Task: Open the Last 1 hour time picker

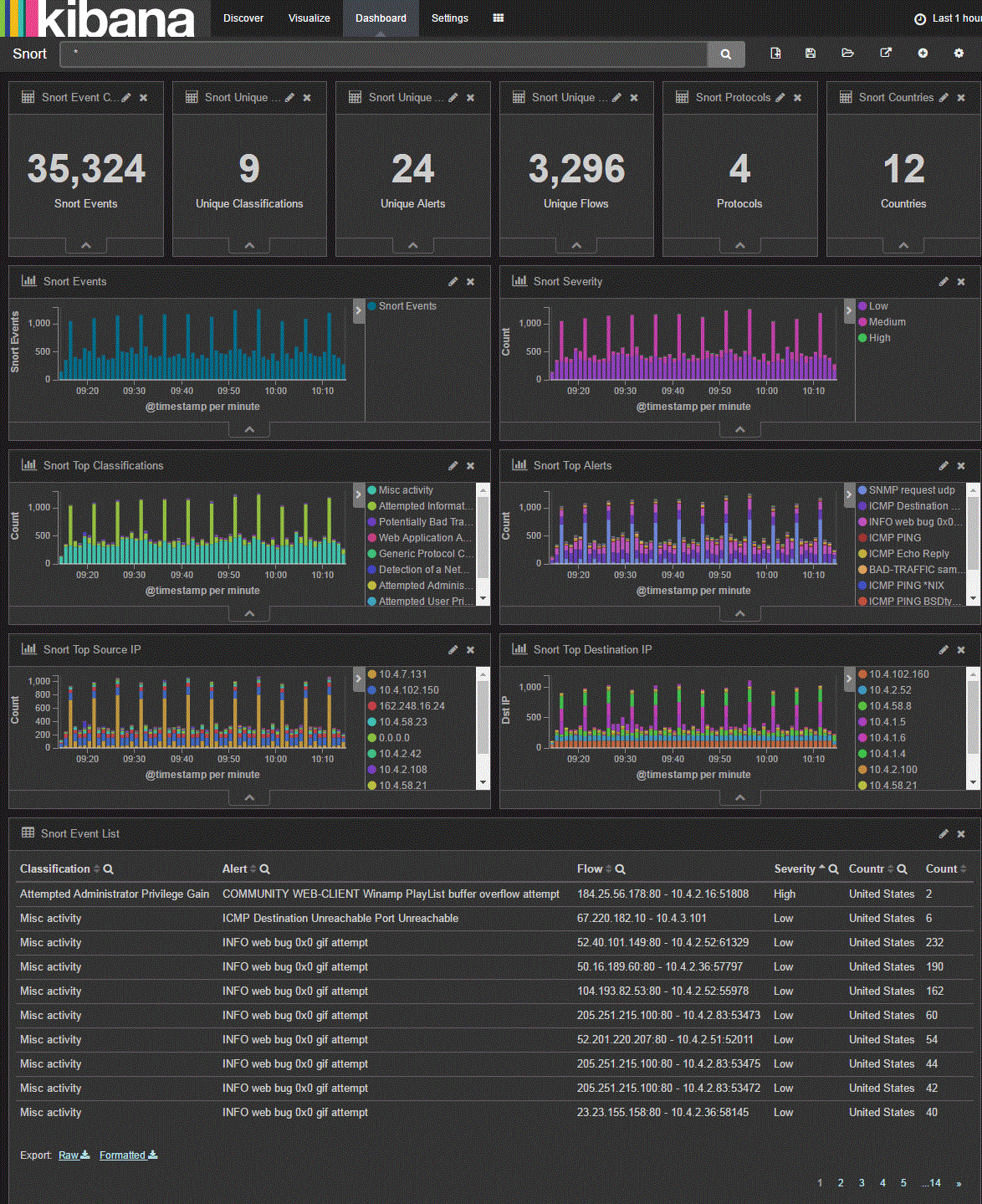Action: (x=948, y=18)
